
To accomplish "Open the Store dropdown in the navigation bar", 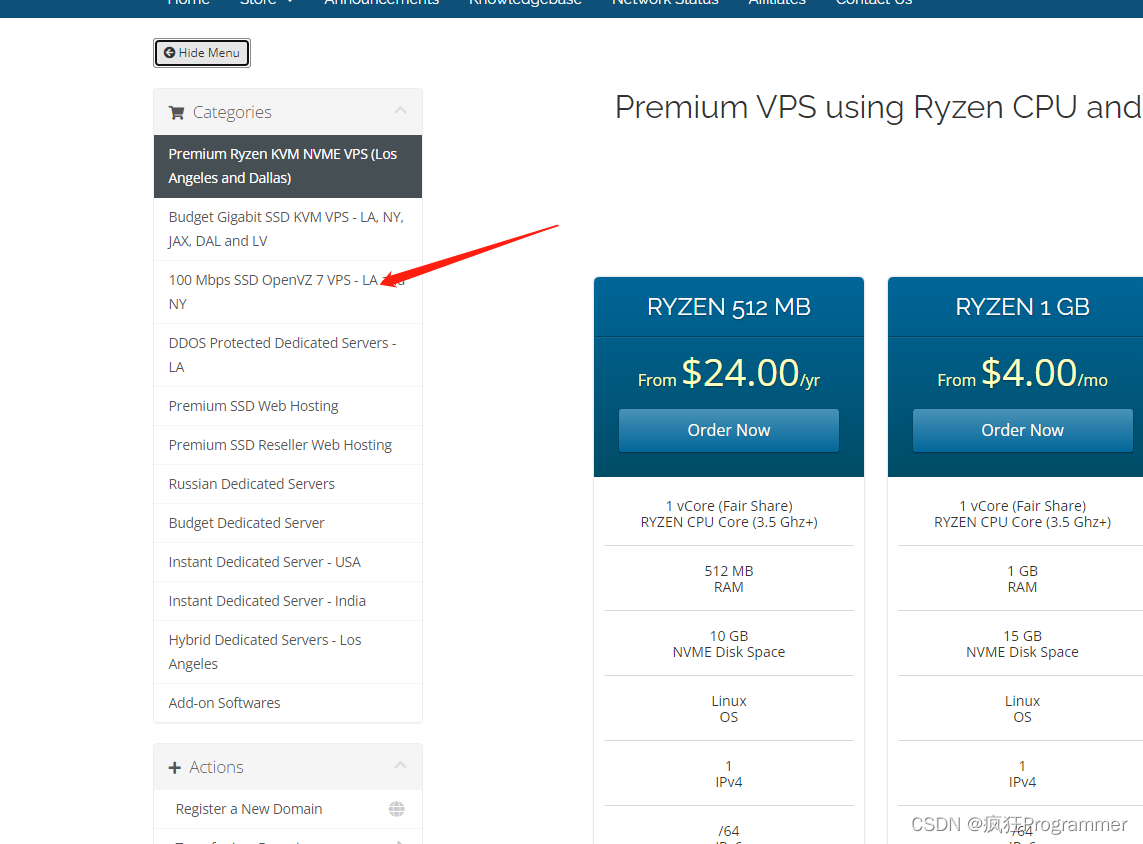I will (x=265, y=4).
